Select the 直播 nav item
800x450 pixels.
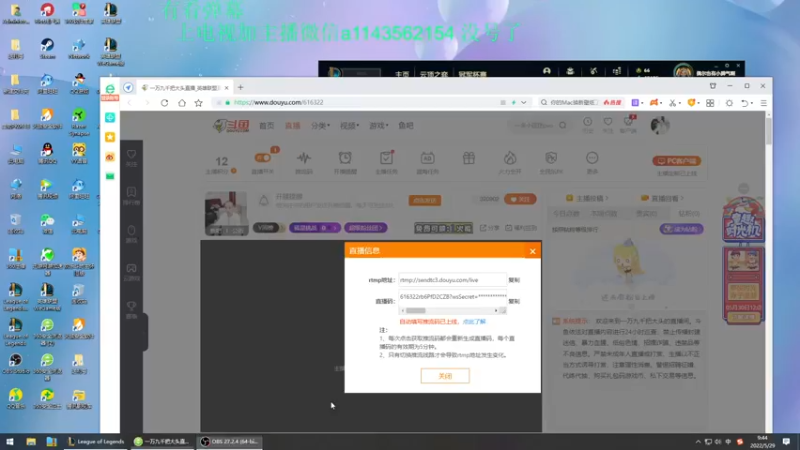tap(292, 126)
